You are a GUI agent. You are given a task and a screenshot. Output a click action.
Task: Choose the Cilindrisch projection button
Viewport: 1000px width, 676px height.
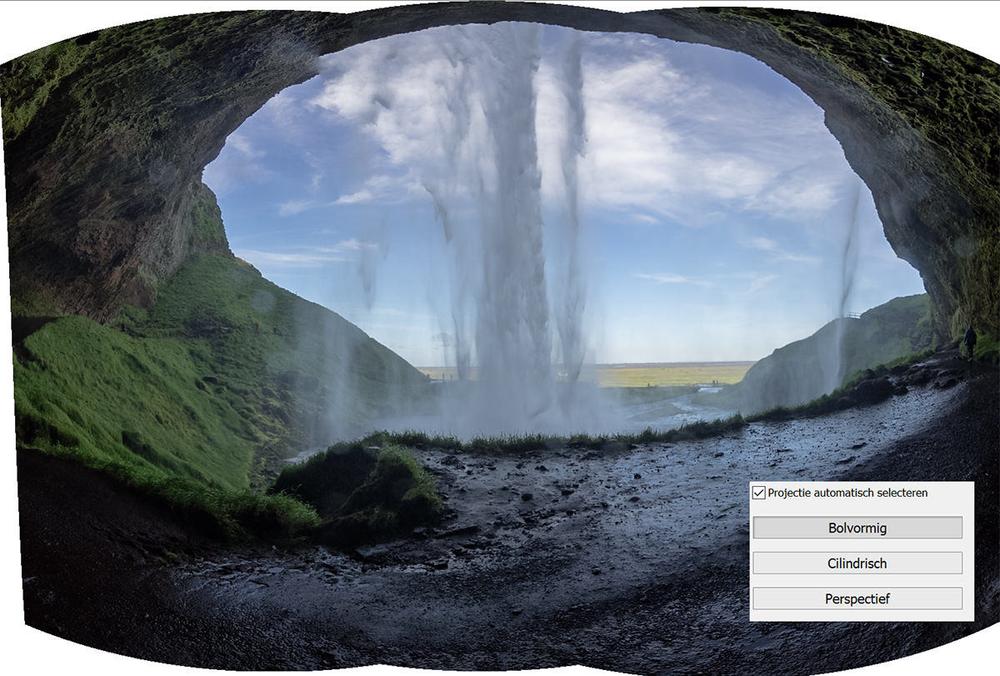click(x=857, y=563)
